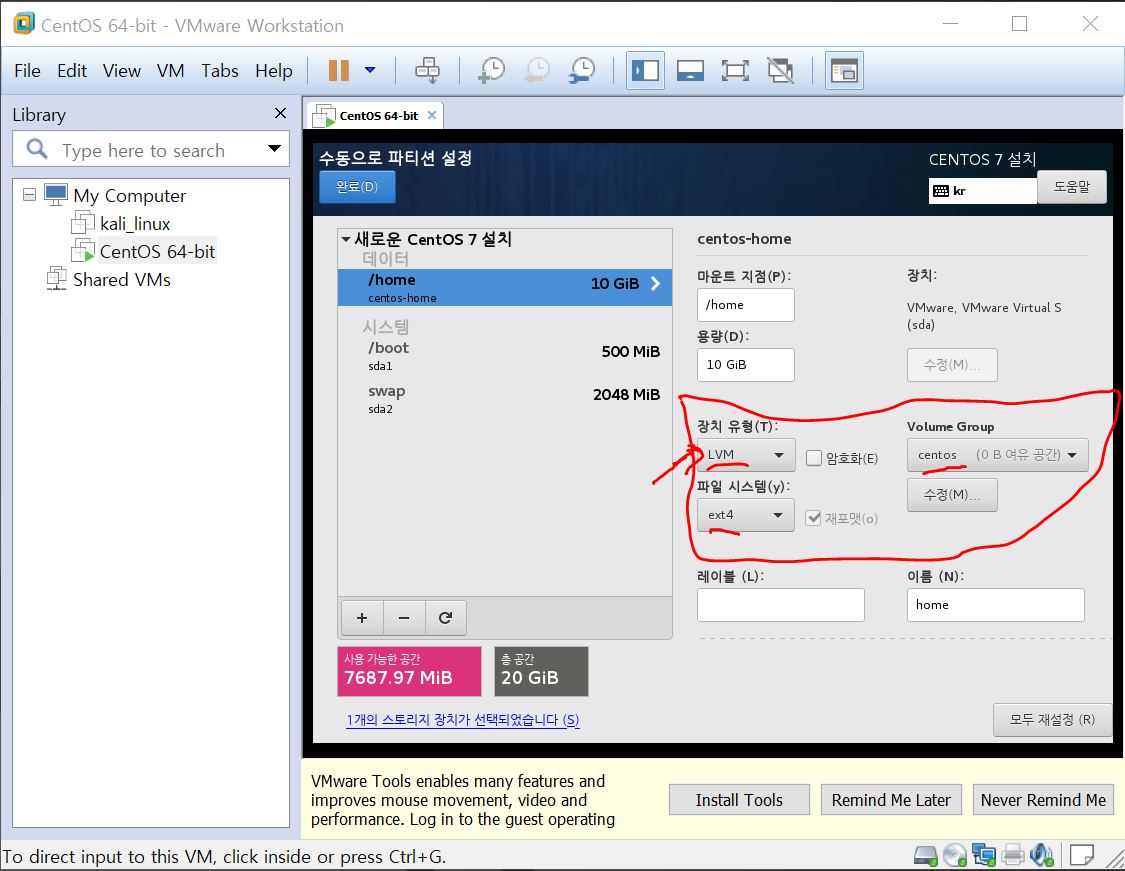Open the Help menu
This screenshot has width=1125, height=871.
[x=273, y=70]
